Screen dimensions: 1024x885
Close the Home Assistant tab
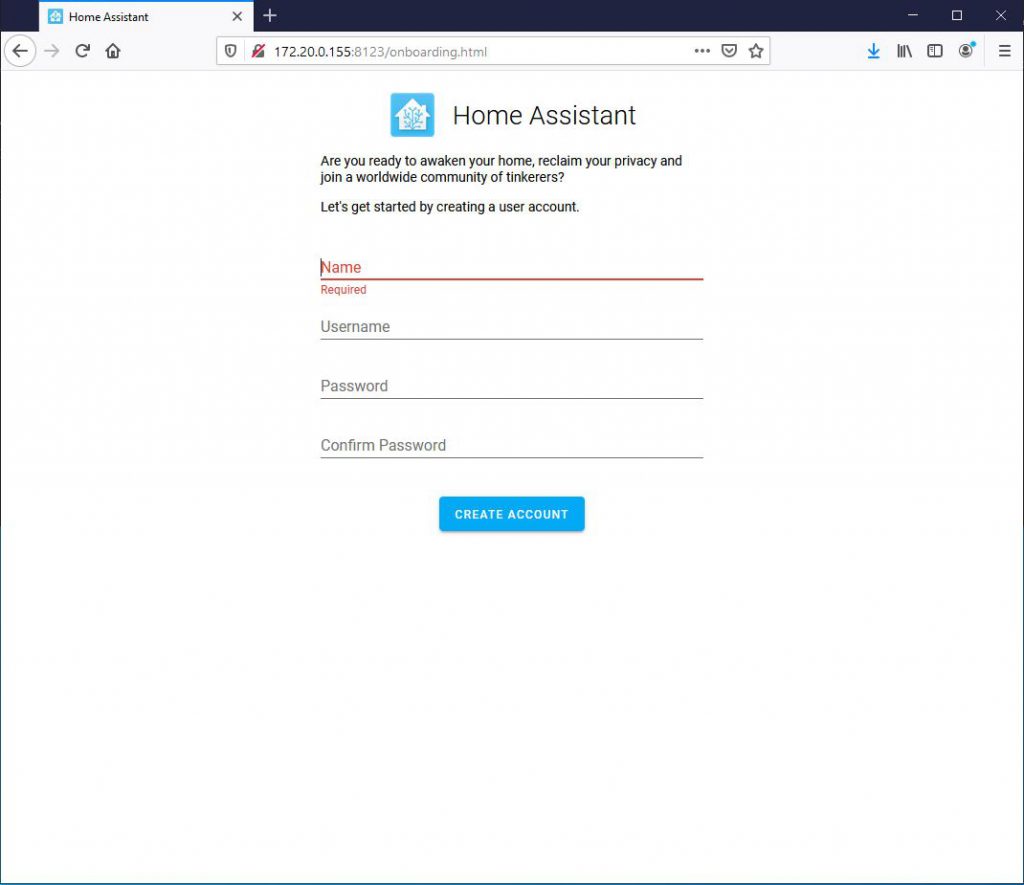click(x=237, y=16)
